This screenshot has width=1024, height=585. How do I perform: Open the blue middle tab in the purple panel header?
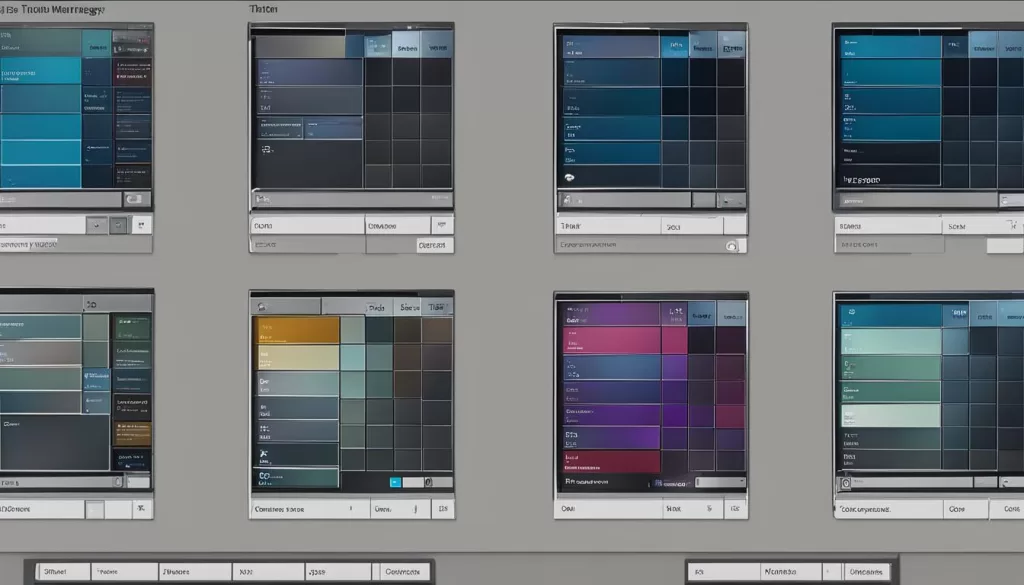[701, 315]
